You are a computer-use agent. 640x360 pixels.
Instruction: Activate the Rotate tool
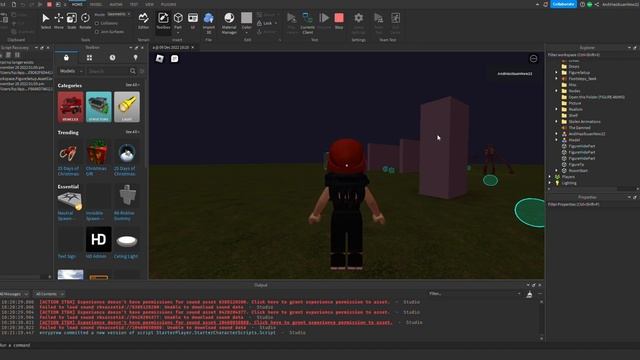tap(85, 21)
